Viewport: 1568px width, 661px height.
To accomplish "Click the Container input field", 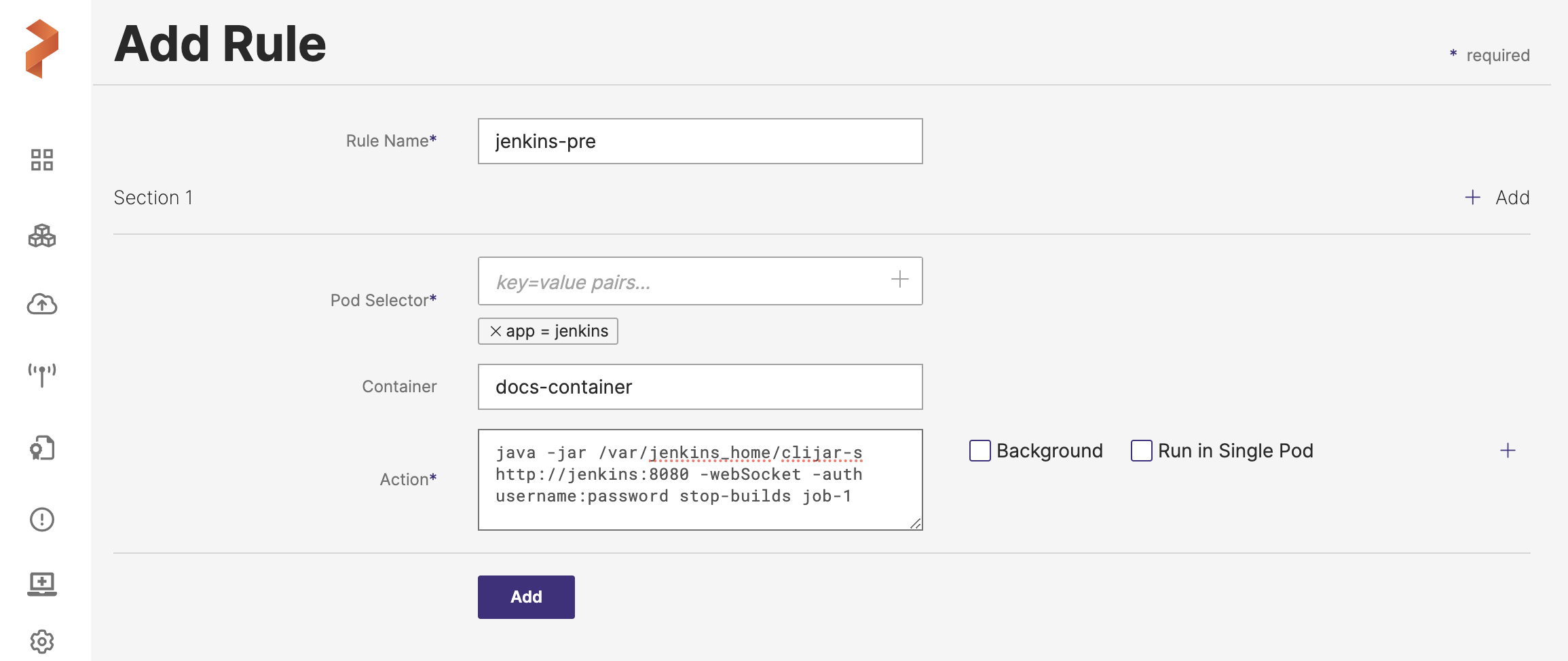I will [x=700, y=387].
